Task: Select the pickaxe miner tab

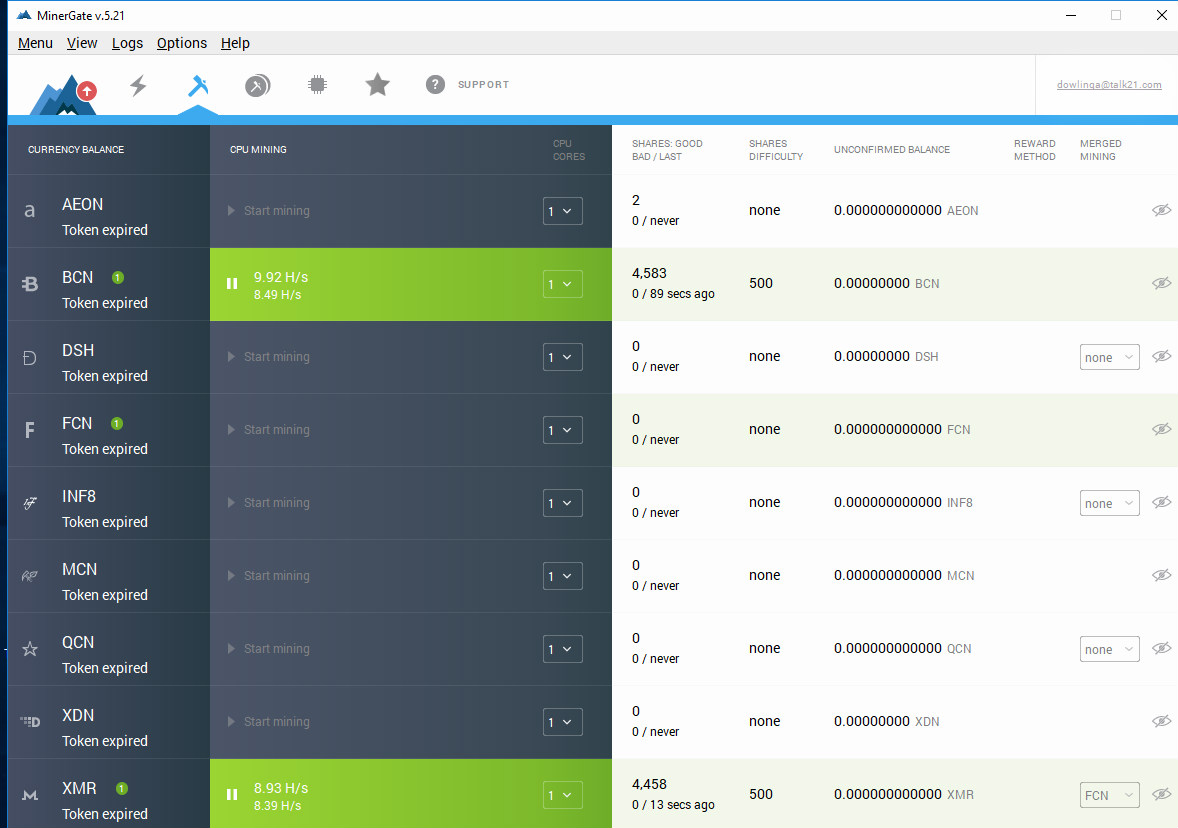Action: coord(198,86)
